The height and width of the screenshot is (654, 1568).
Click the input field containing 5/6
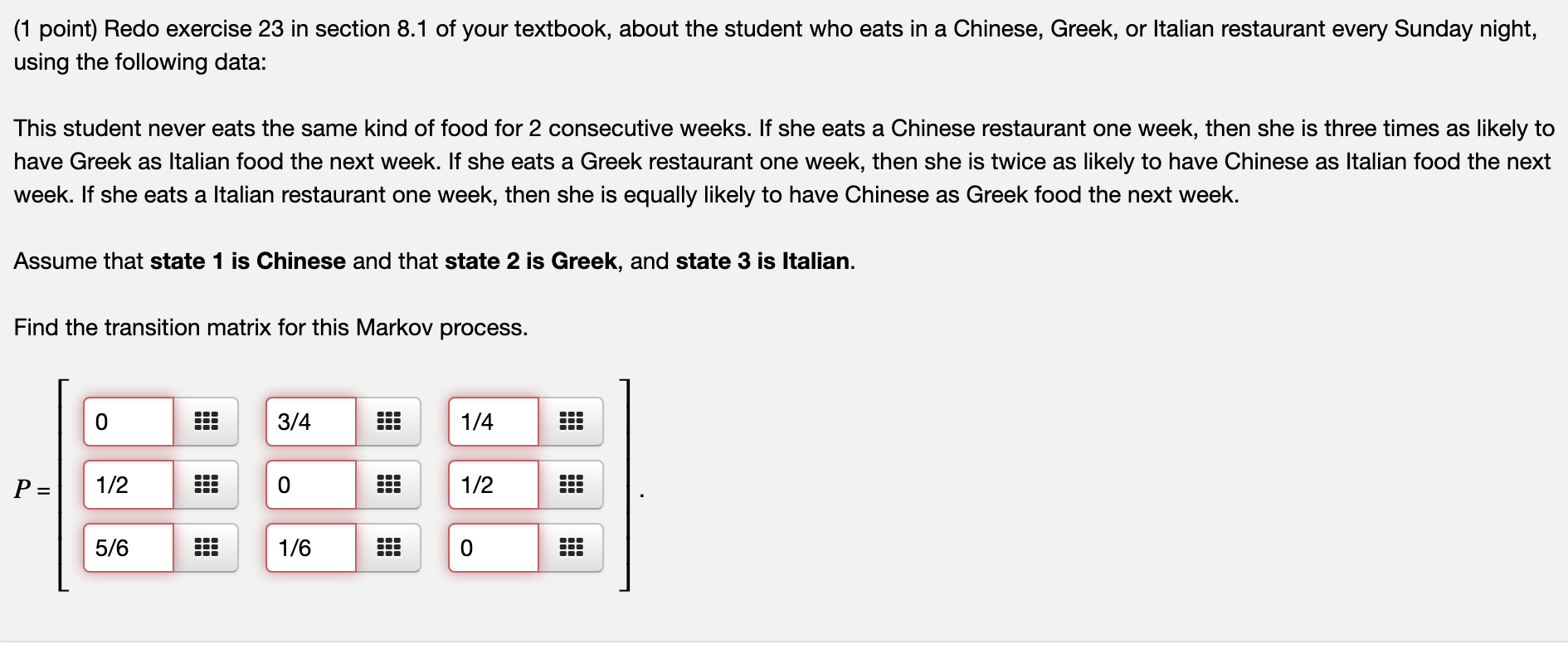point(127,548)
